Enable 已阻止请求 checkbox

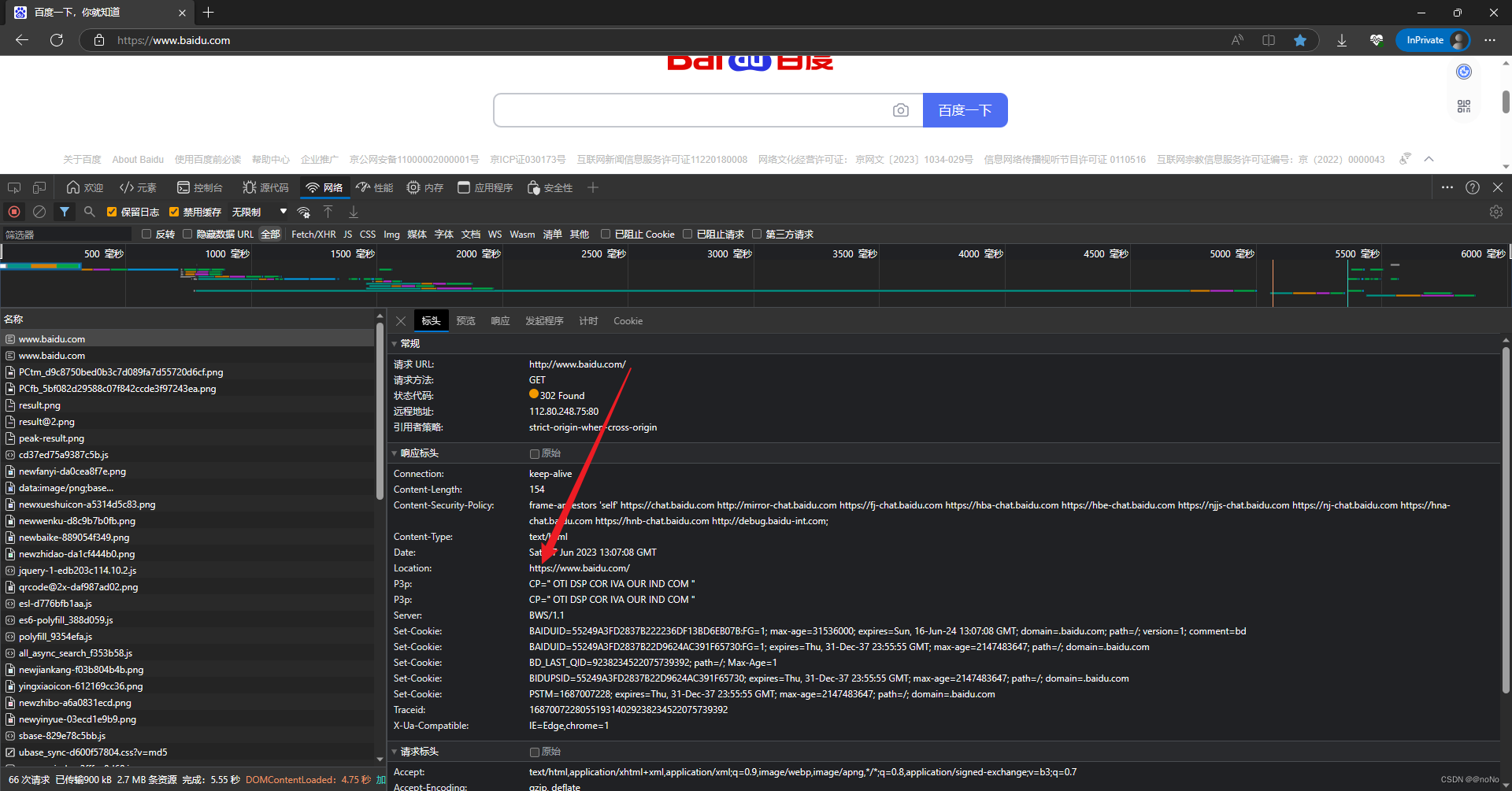[687, 234]
